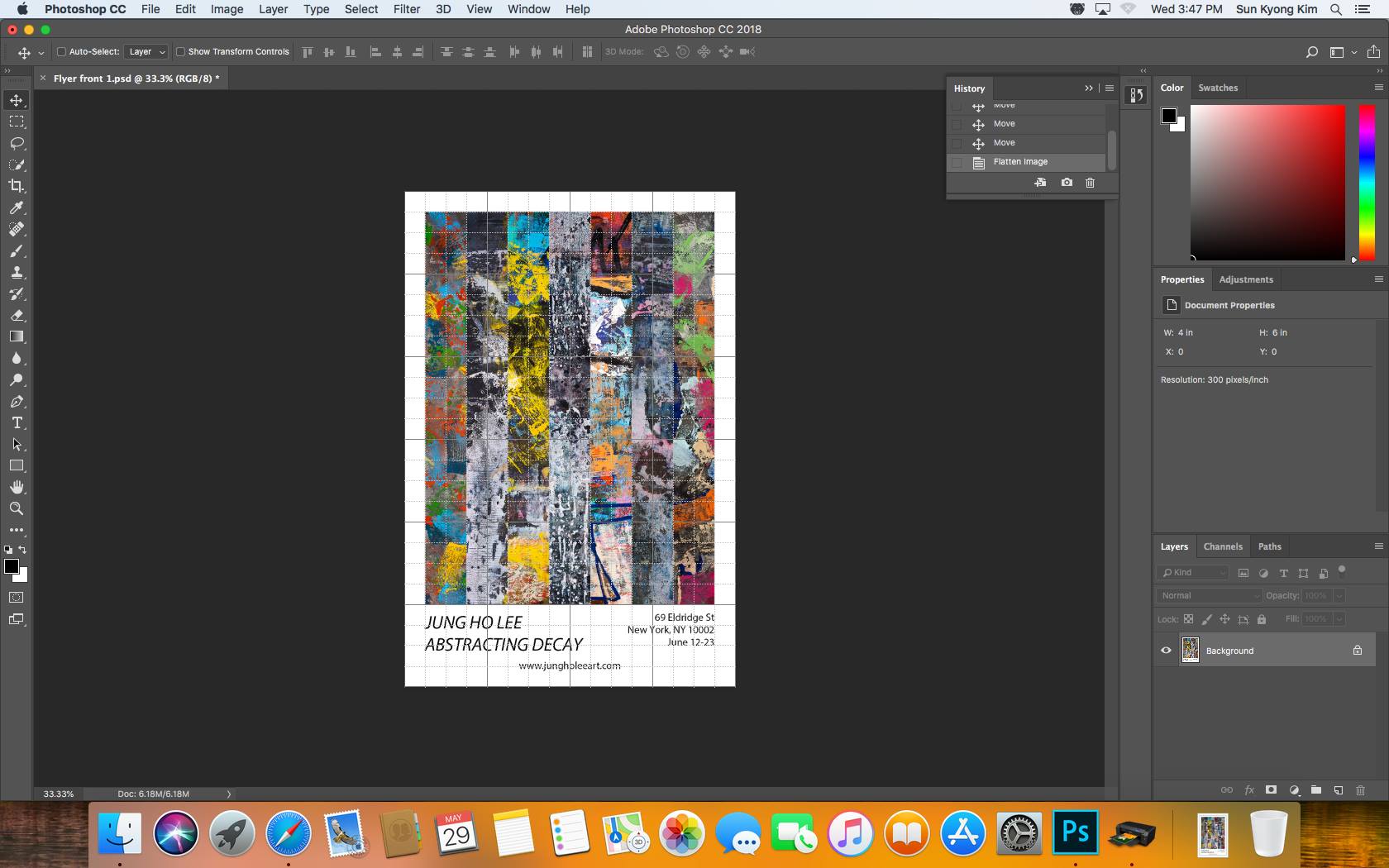This screenshot has width=1389, height=868.
Task: Select the Crop tool
Action: click(17, 186)
